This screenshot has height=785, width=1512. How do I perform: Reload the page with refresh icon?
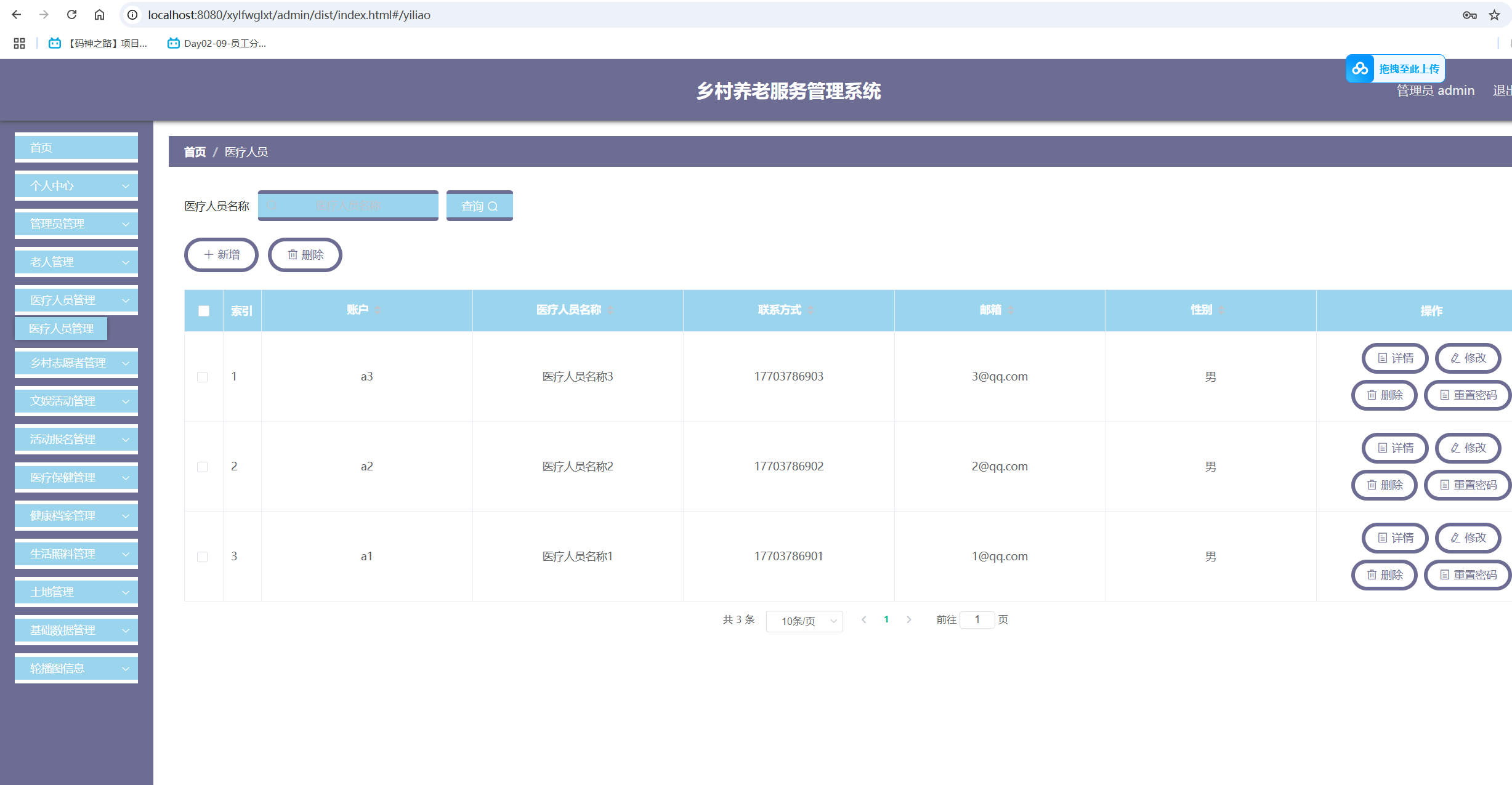71,15
